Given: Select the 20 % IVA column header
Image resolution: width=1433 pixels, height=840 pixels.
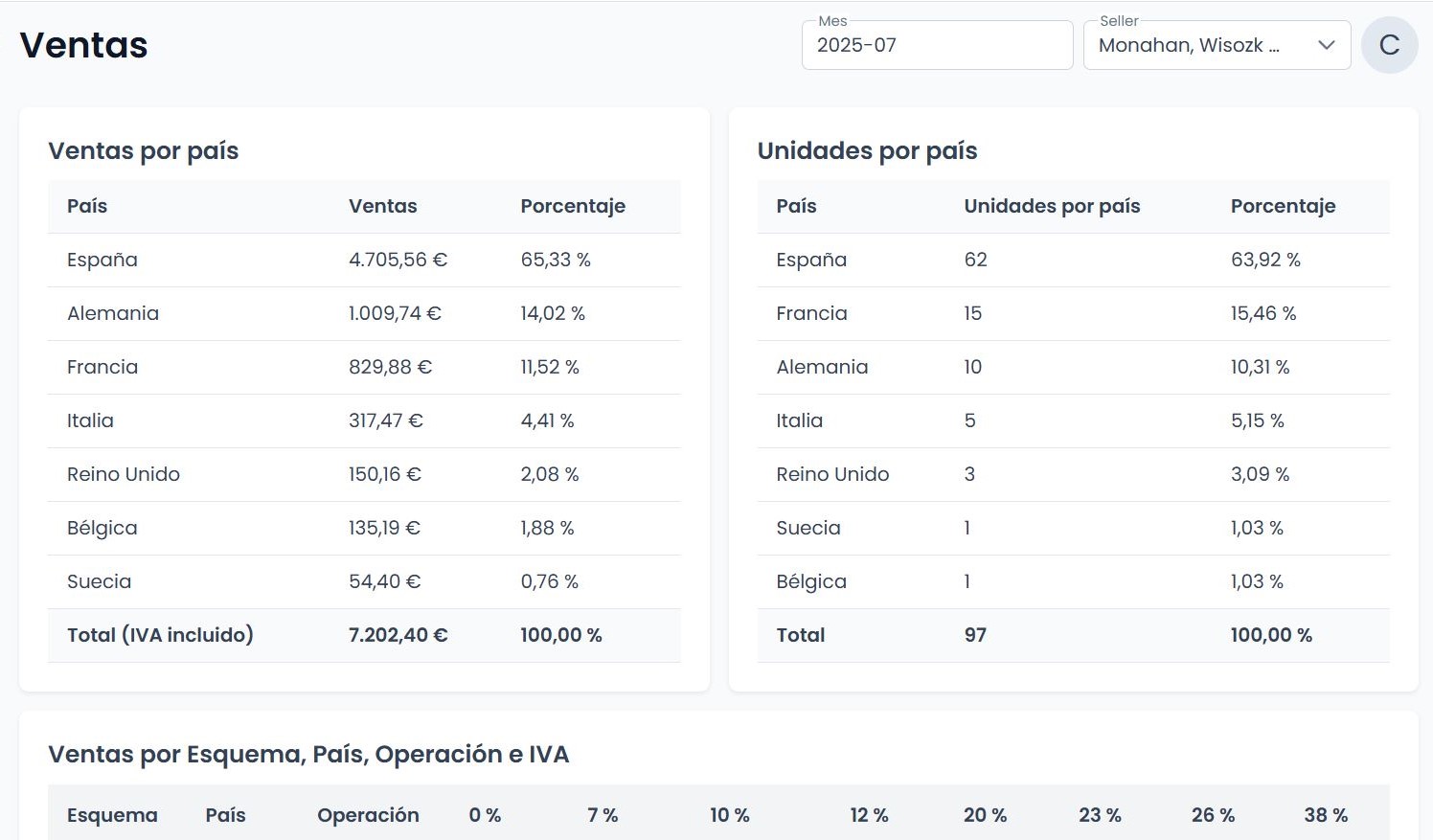Looking at the screenshot, I should click(985, 815).
